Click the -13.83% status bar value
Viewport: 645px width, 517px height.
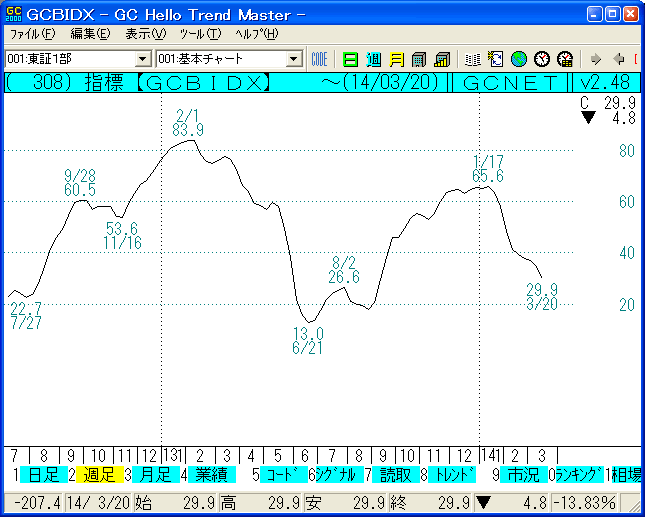(x=584, y=503)
